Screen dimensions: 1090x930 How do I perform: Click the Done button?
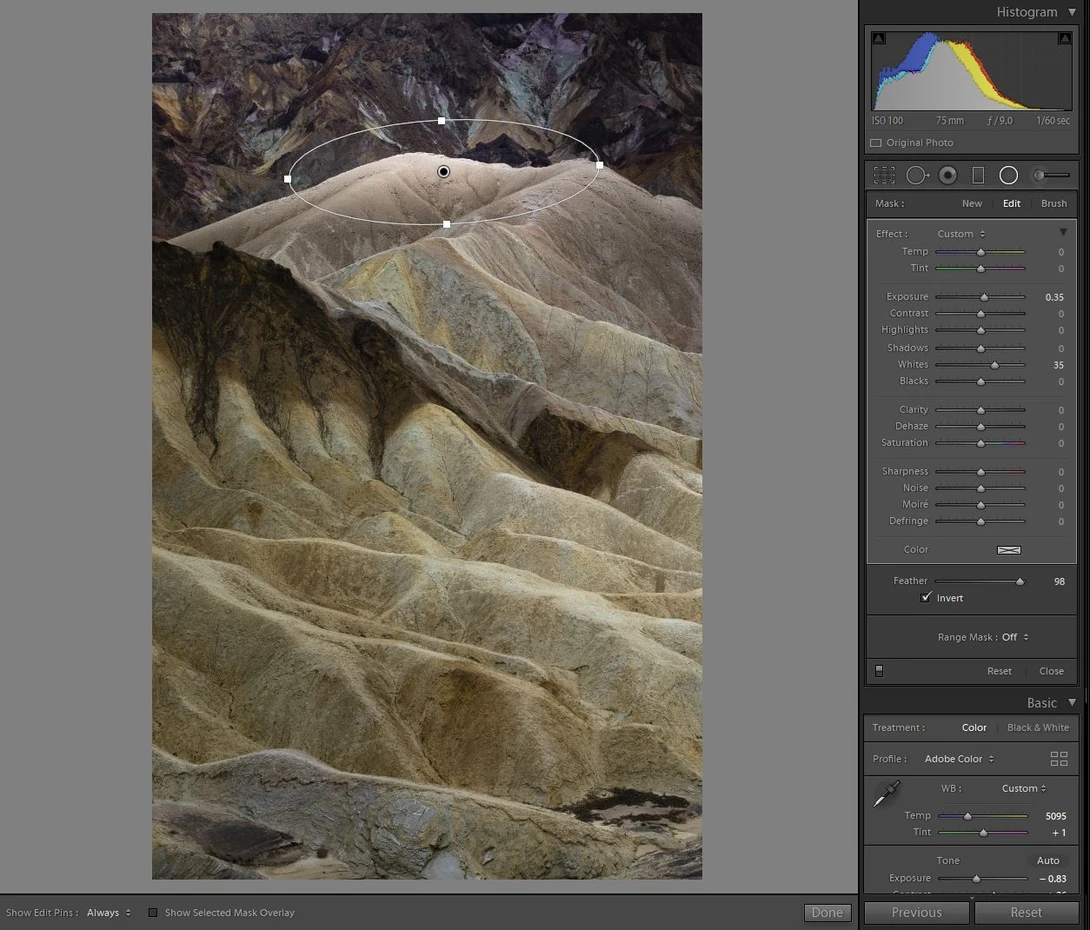coord(827,913)
